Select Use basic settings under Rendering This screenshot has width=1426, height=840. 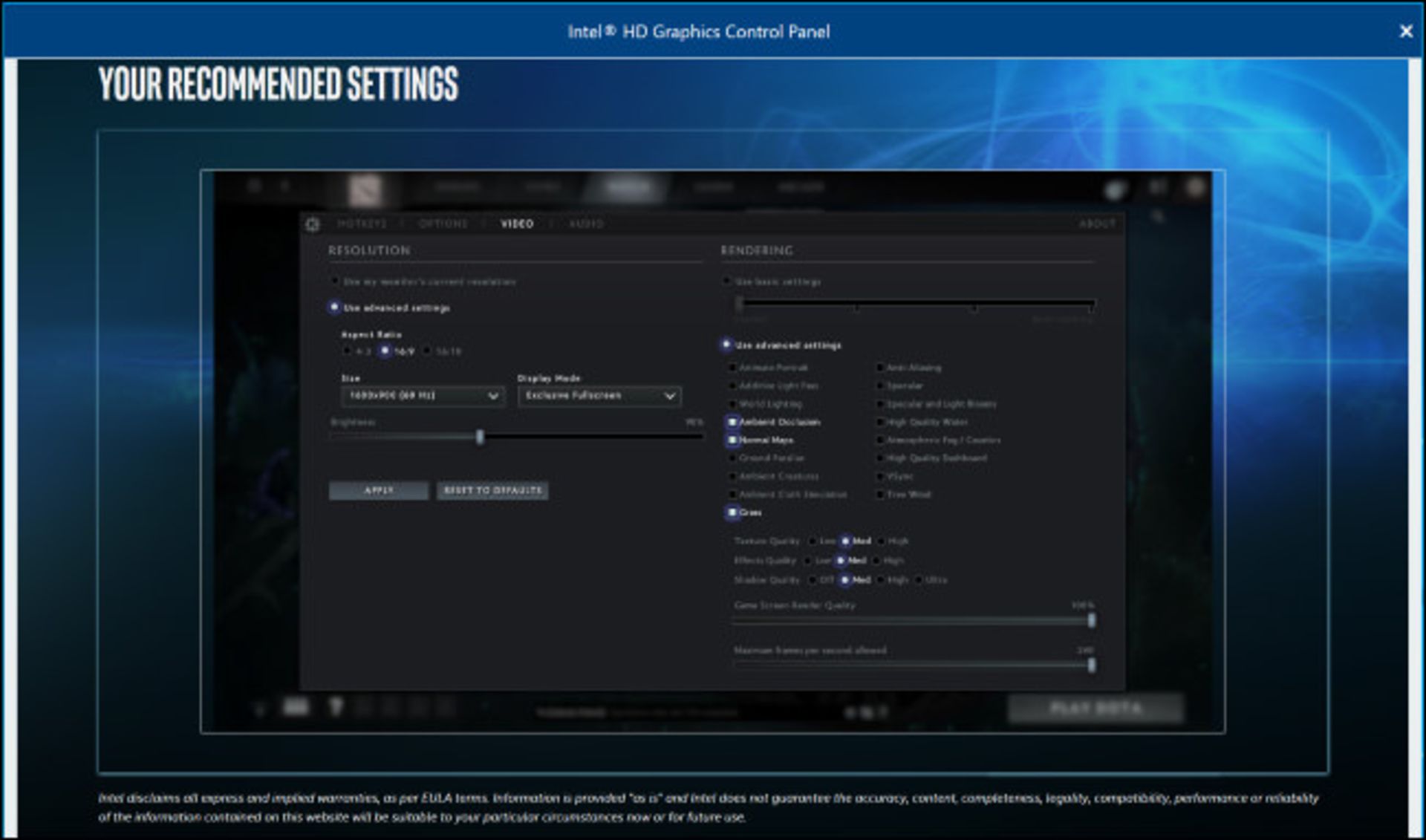tap(727, 281)
